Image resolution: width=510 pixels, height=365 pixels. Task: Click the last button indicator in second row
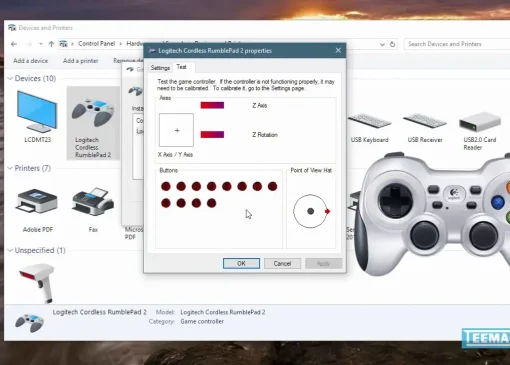pyautogui.click(x=211, y=203)
